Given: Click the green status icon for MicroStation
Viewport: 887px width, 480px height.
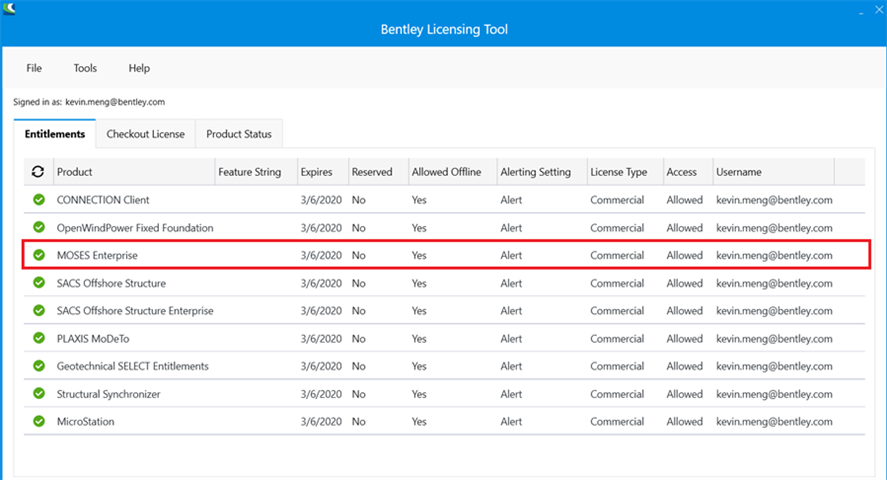Looking at the screenshot, I should [39, 422].
